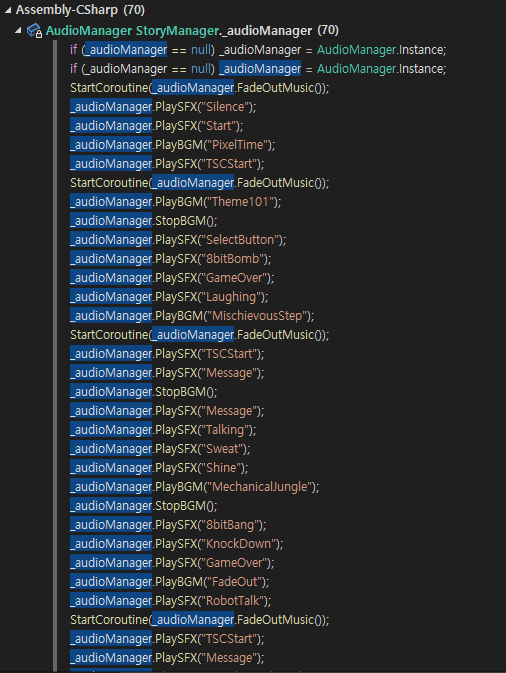Click the private field icon beside AudioManager
Screen dimensions: 506x673
34,31
